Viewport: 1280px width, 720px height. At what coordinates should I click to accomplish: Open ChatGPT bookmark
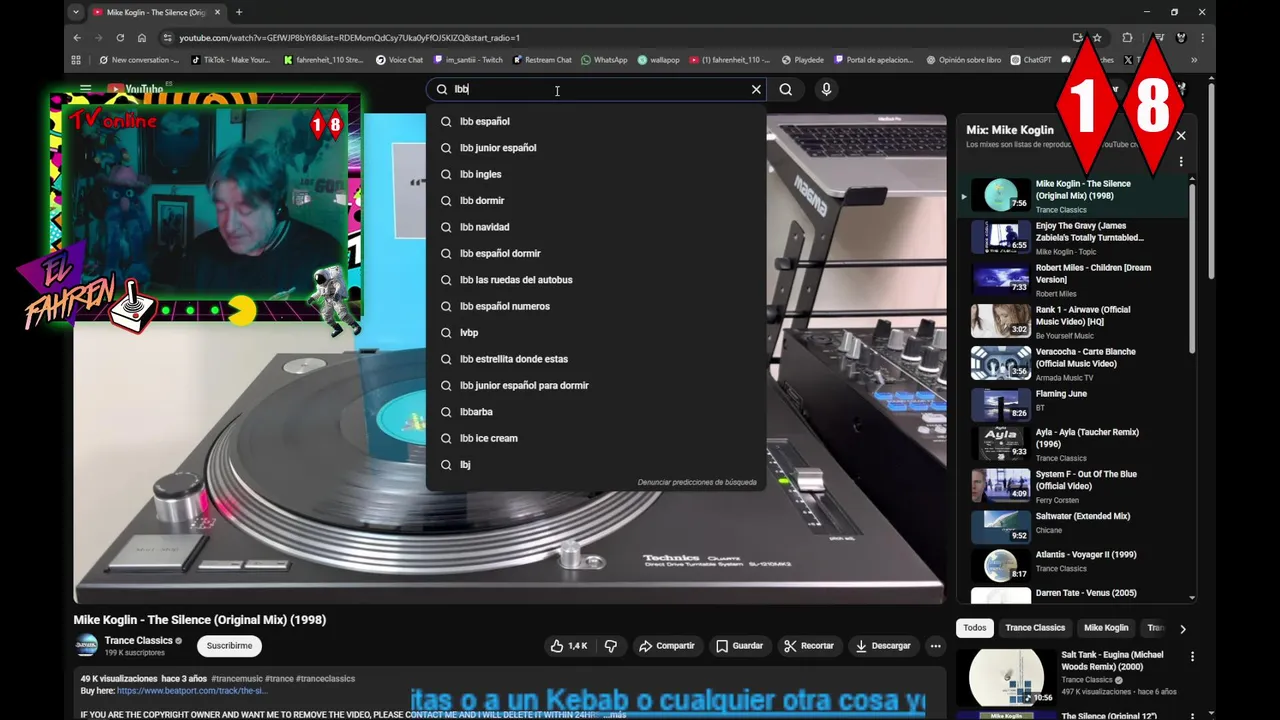1031,60
